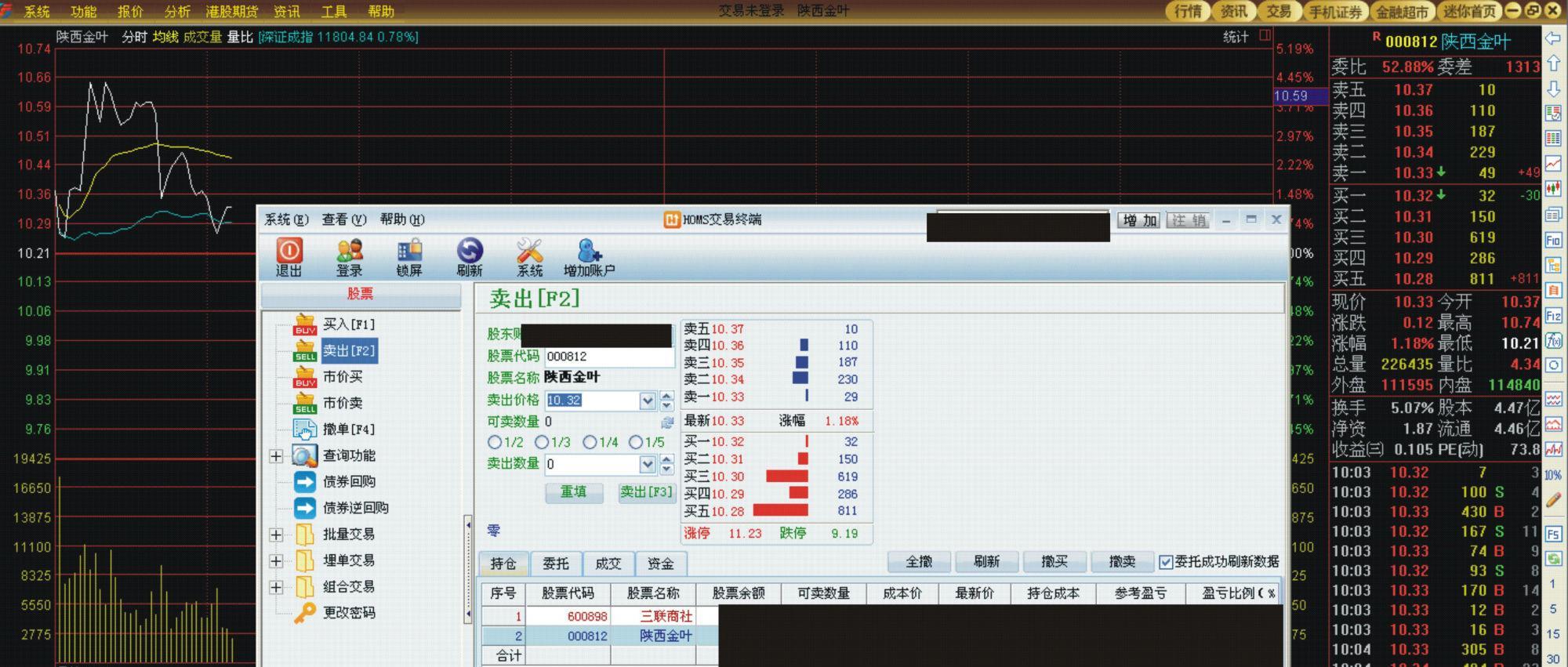The height and width of the screenshot is (667, 1568).
Task: Open 分析 menu in main window
Action: (x=177, y=12)
